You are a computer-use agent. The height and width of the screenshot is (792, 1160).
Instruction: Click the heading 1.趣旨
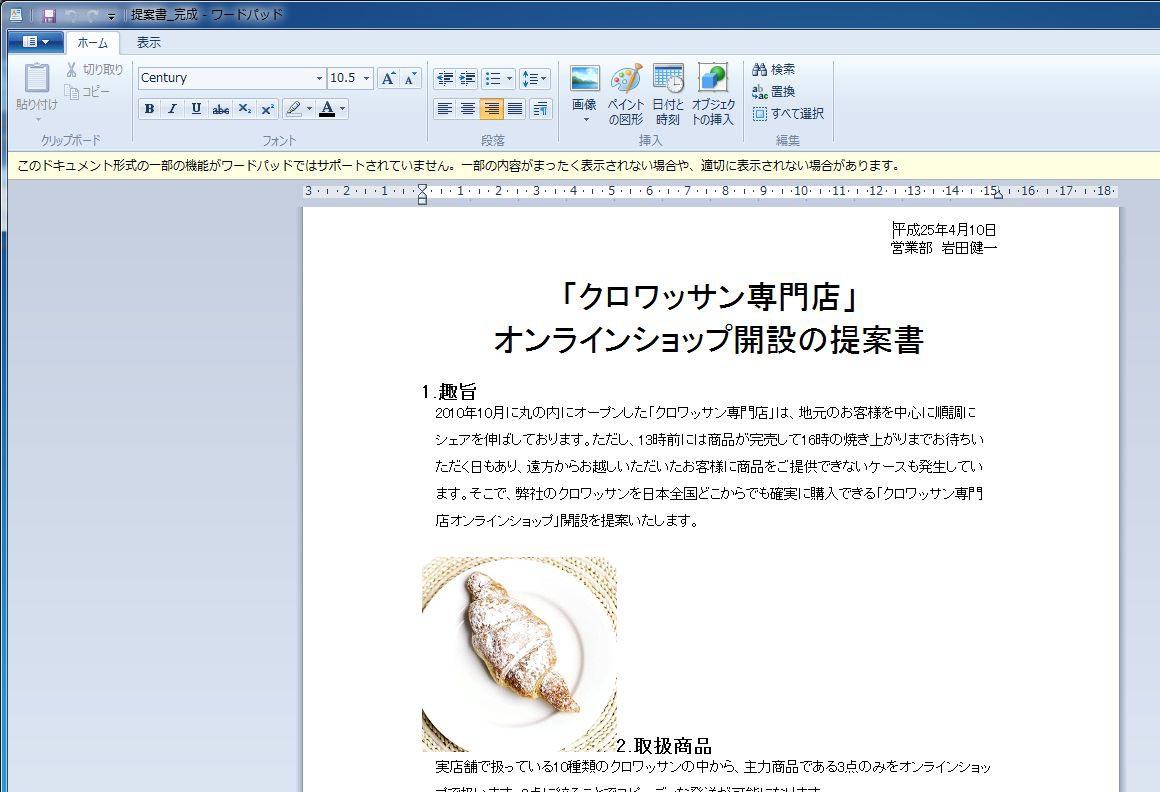point(449,392)
